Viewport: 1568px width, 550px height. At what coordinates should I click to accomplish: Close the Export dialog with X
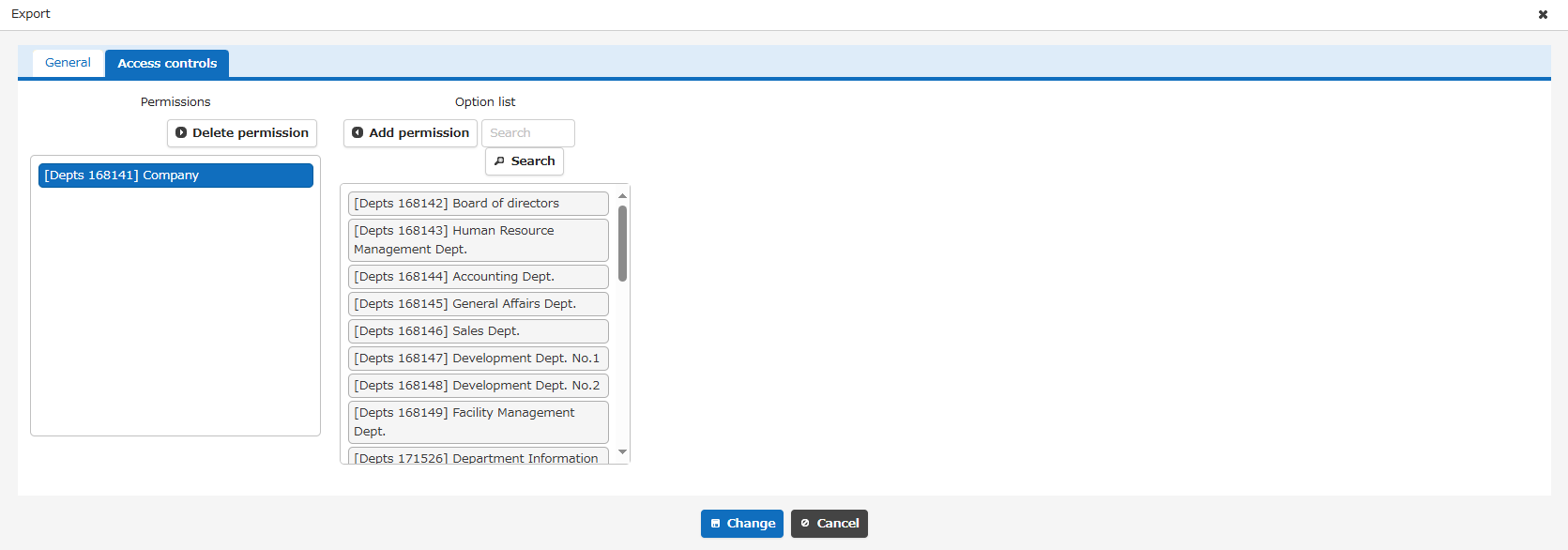coord(1543,14)
